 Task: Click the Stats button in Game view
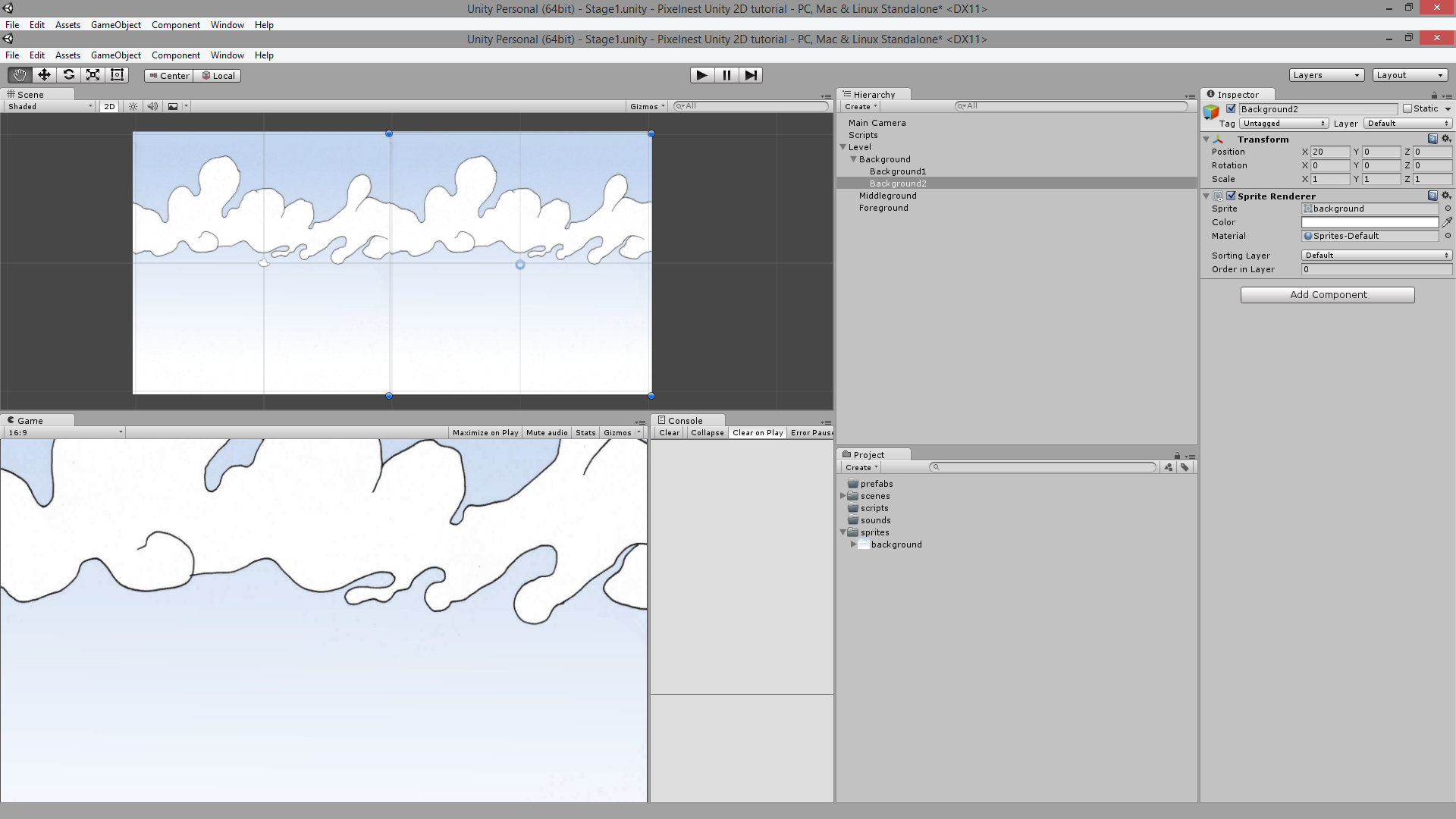585,432
